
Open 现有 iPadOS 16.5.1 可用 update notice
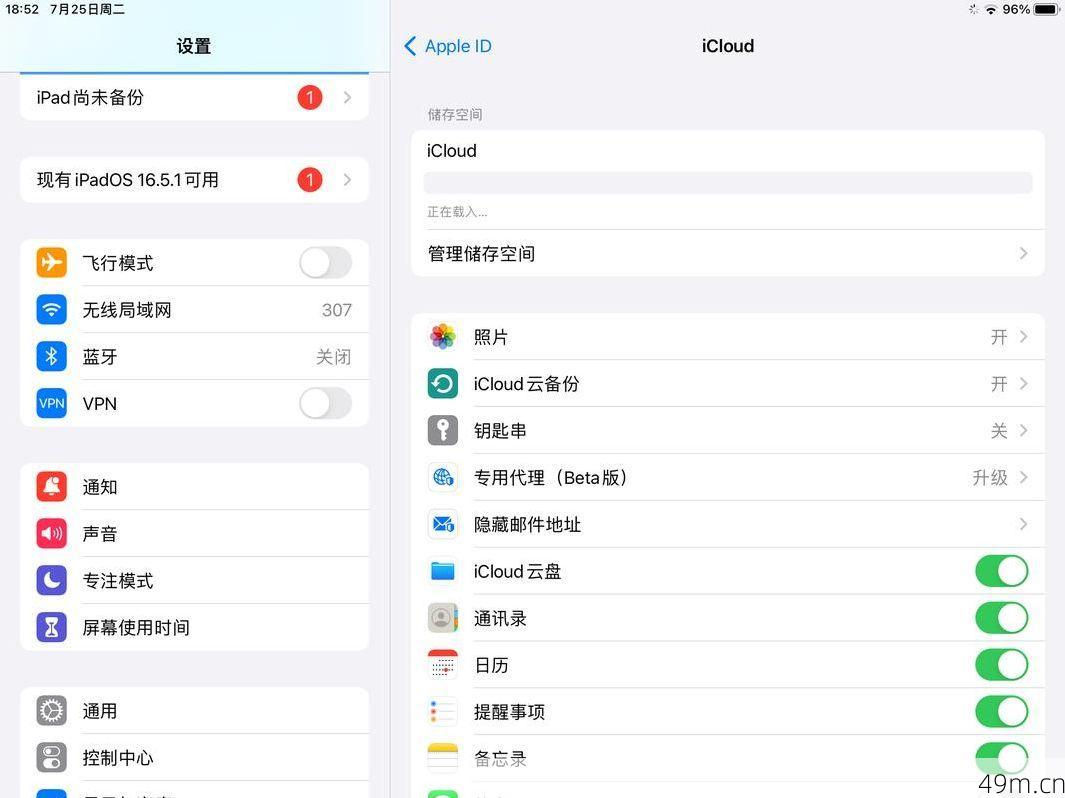coord(195,180)
